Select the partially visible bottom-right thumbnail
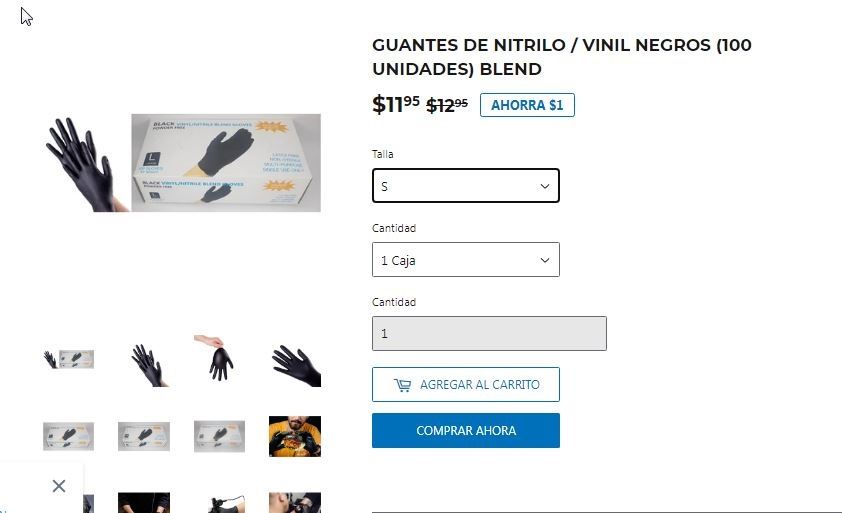Screen dimensions: 868x513 [x=295, y=502]
